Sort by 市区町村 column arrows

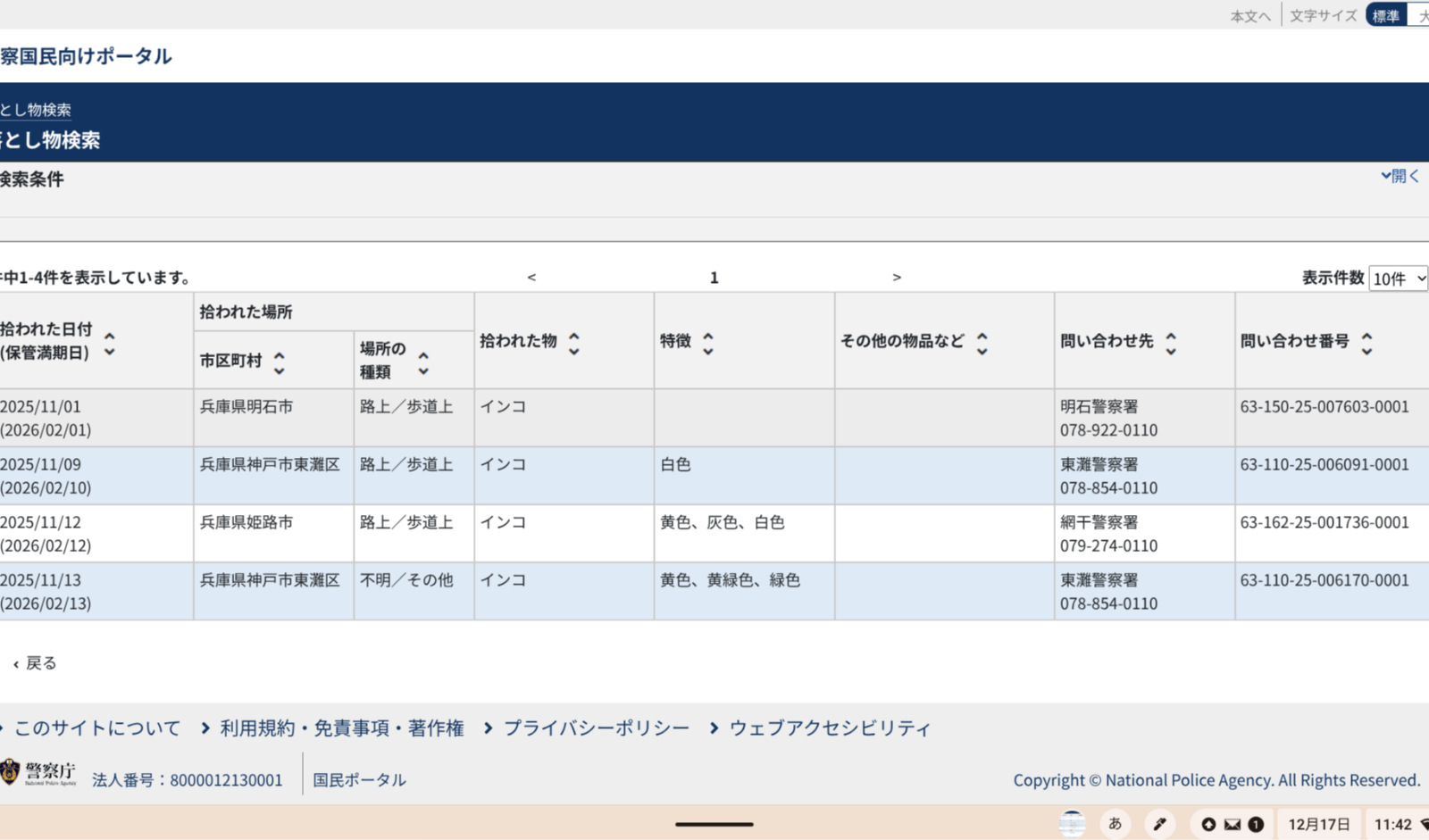point(279,362)
